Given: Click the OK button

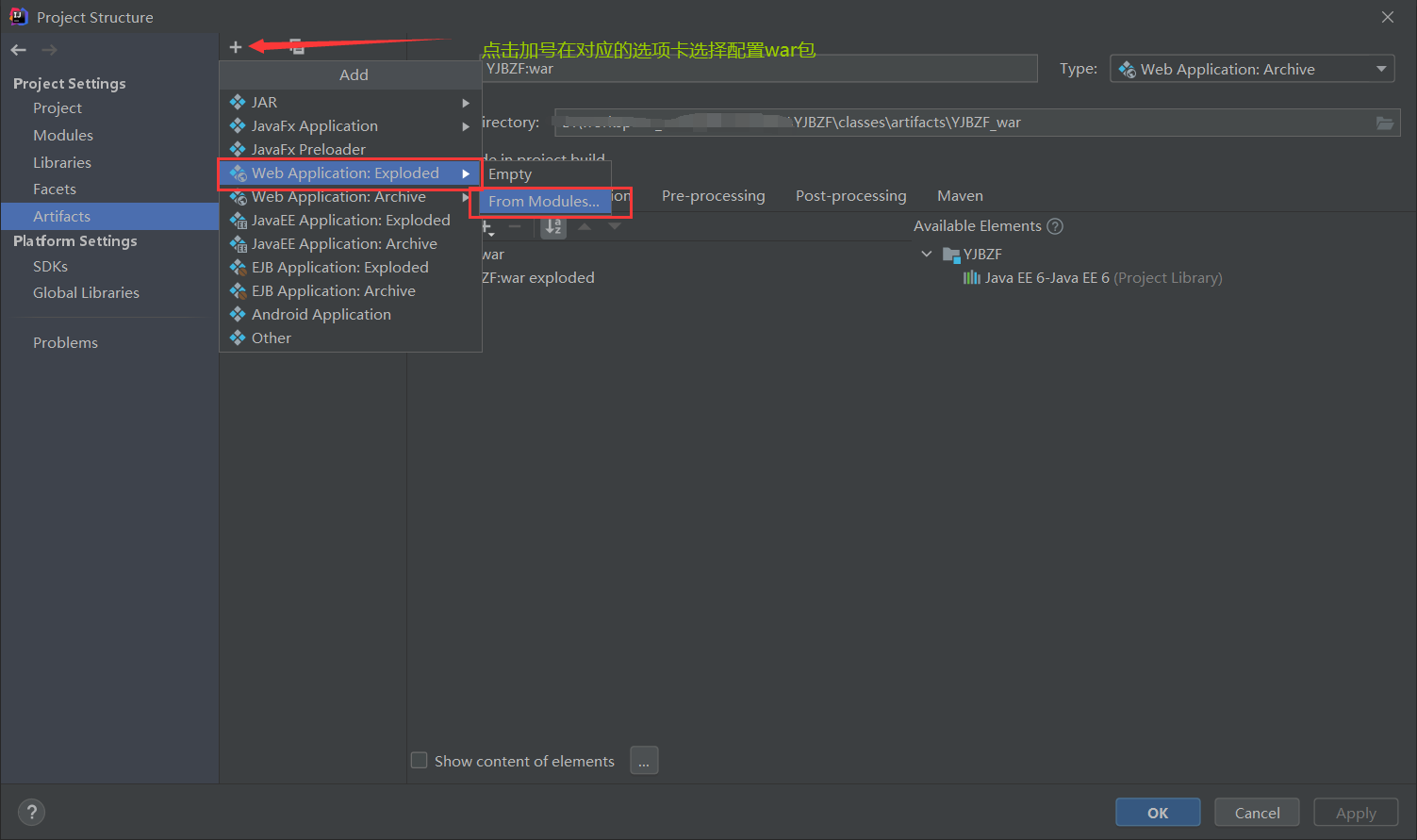Looking at the screenshot, I should point(1158,813).
